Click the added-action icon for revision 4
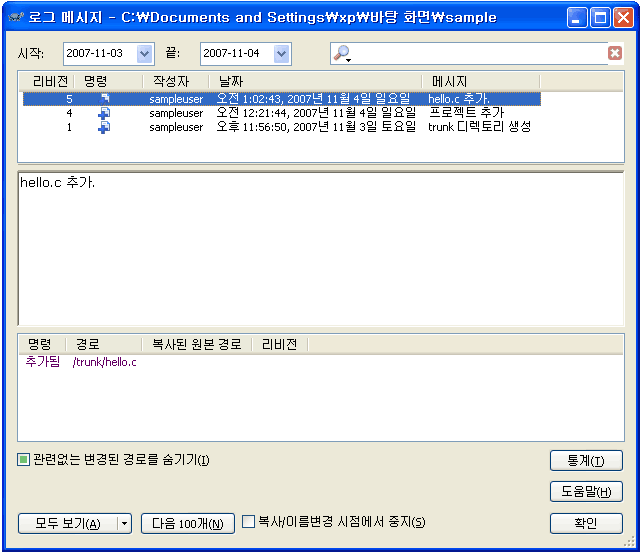 104,113
